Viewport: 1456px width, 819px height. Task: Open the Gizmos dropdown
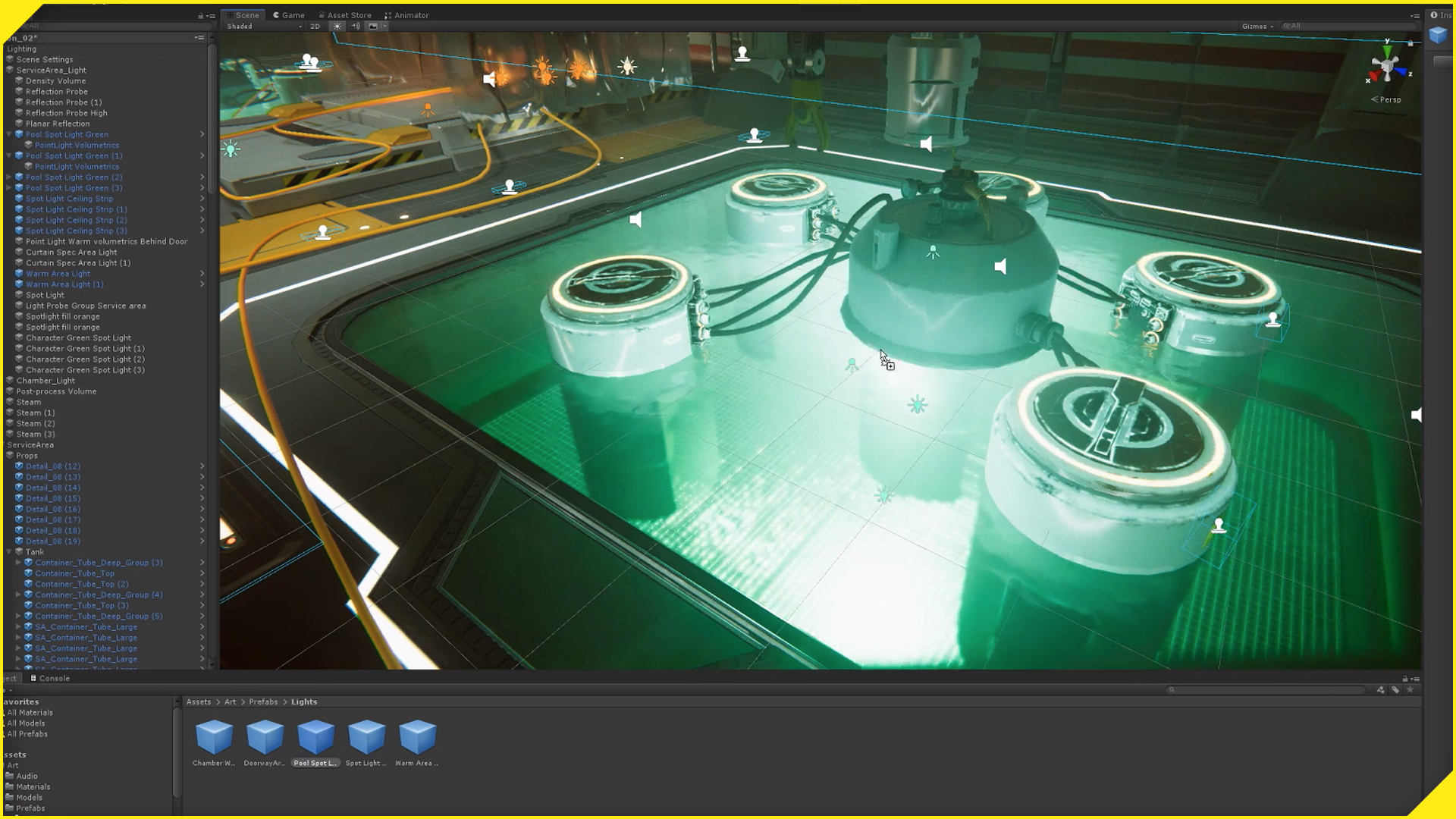[1257, 26]
